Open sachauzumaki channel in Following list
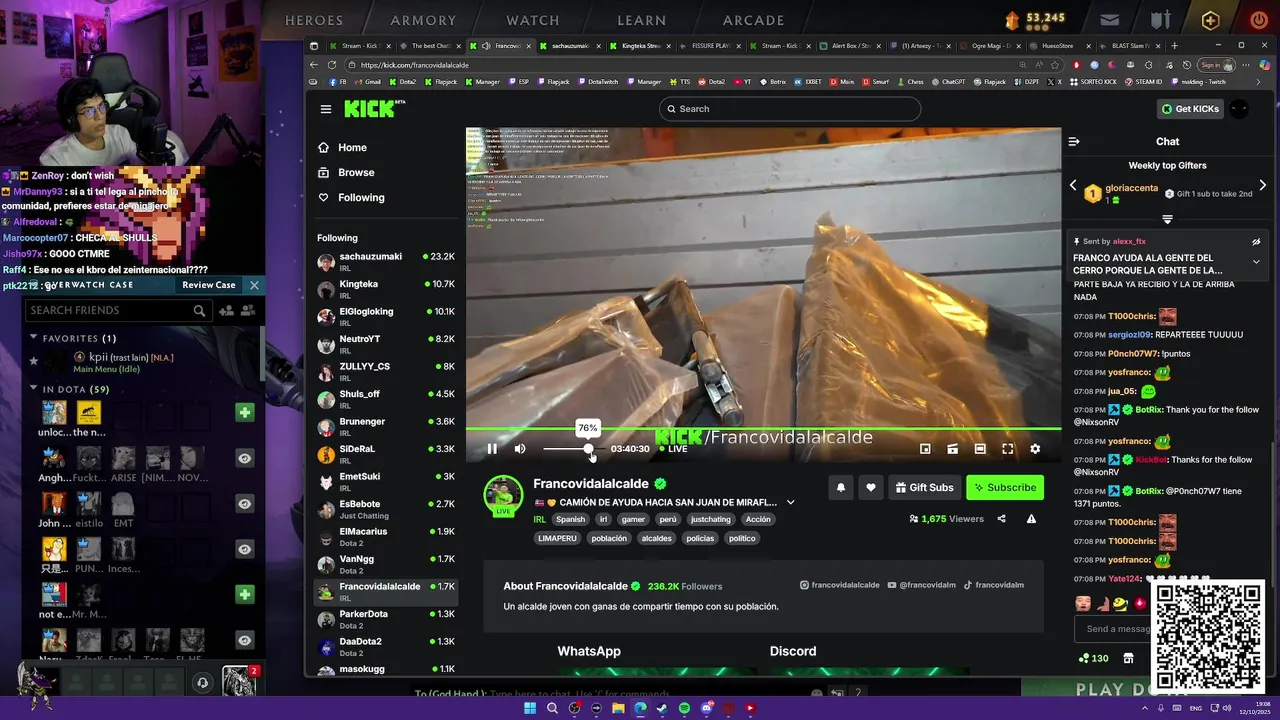Screen dimensions: 1280x720 coord(386,262)
